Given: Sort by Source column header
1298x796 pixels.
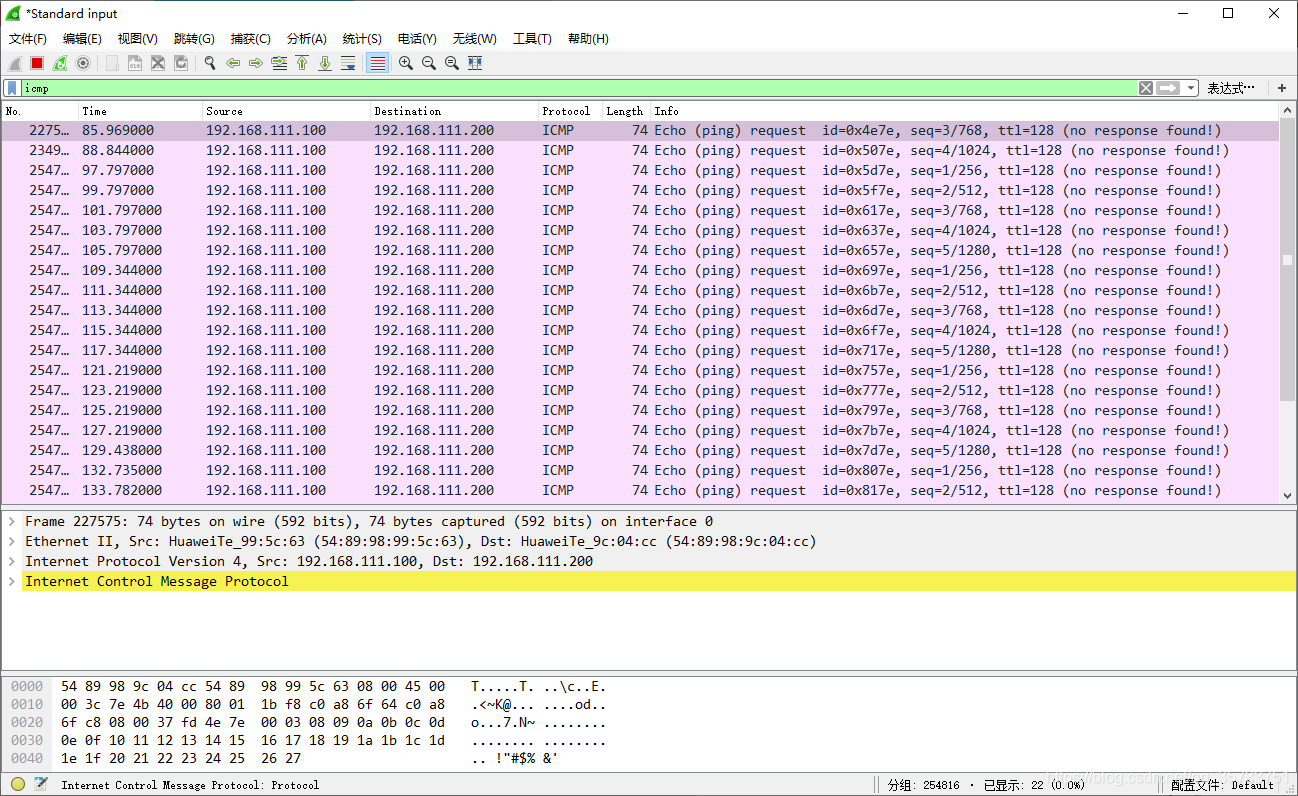Looking at the screenshot, I should coord(286,111).
